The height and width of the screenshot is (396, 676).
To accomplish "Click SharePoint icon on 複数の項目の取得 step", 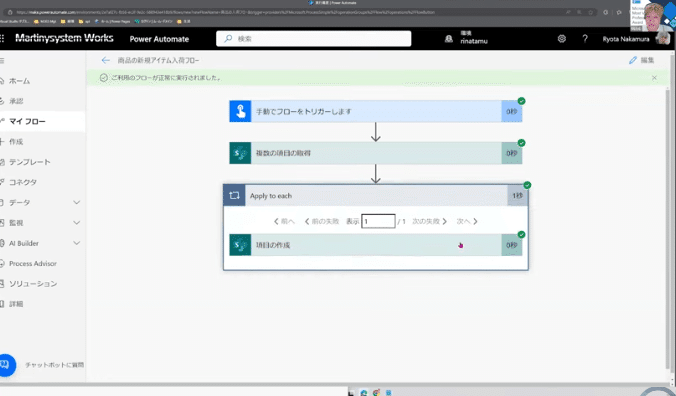I will click(x=240, y=153).
